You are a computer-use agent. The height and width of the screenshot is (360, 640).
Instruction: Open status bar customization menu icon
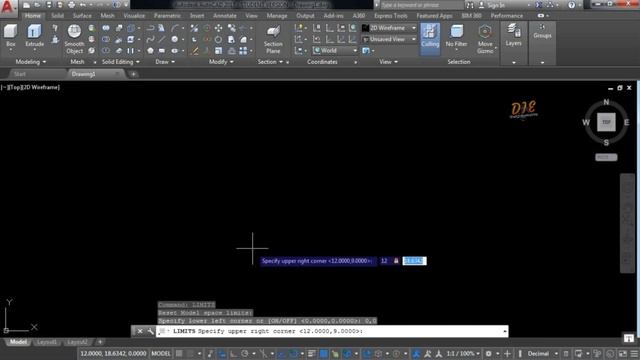click(634, 353)
